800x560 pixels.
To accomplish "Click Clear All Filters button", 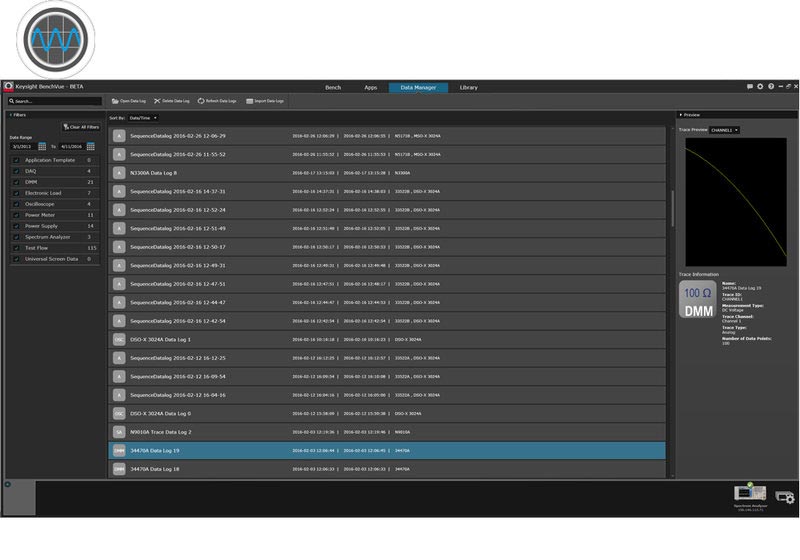I will [81, 127].
